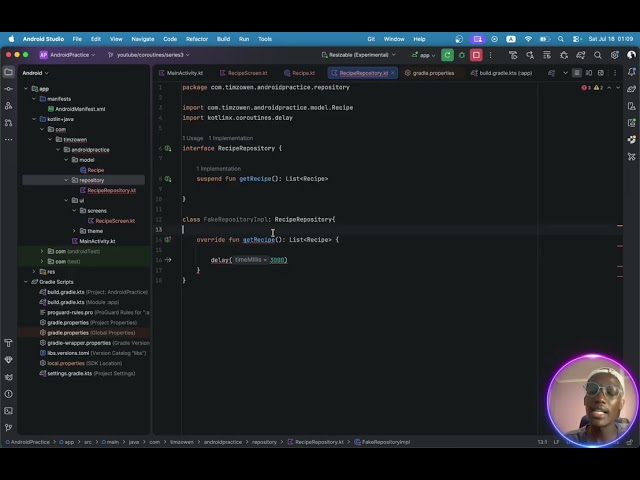Screen dimensions: 640x480
Task: Open the App Quality Insights gem icon
Action: (9, 360)
